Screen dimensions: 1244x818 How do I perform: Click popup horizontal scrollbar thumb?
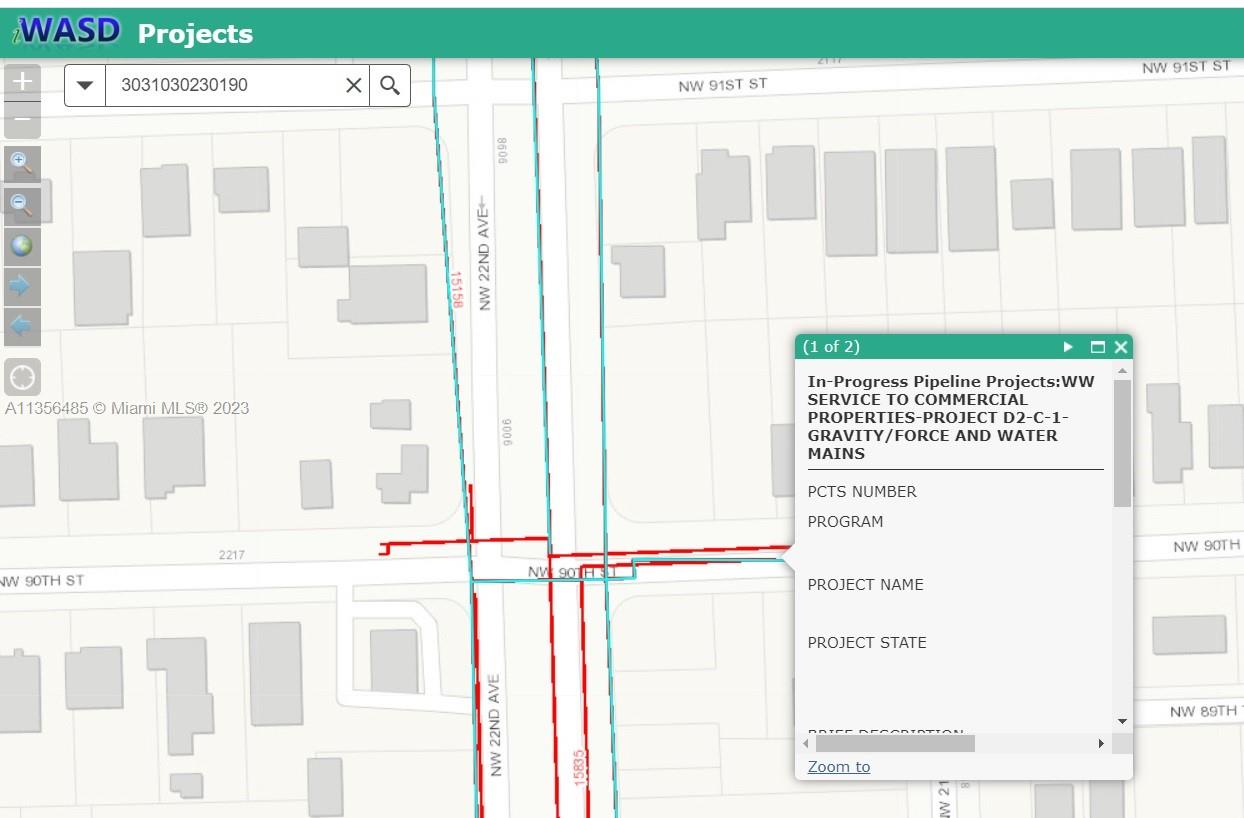[x=895, y=744]
